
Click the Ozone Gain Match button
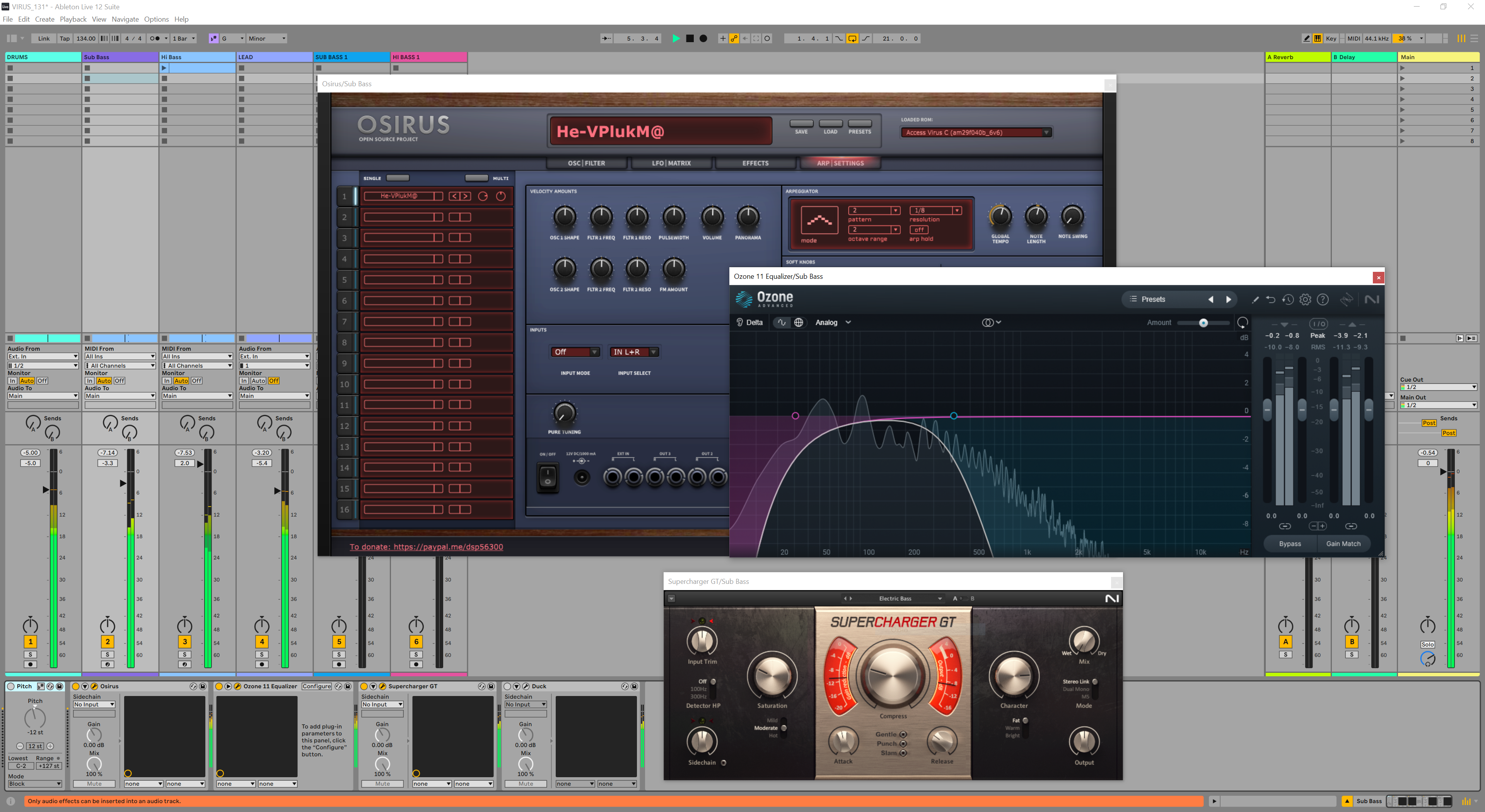pos(1343,543)
